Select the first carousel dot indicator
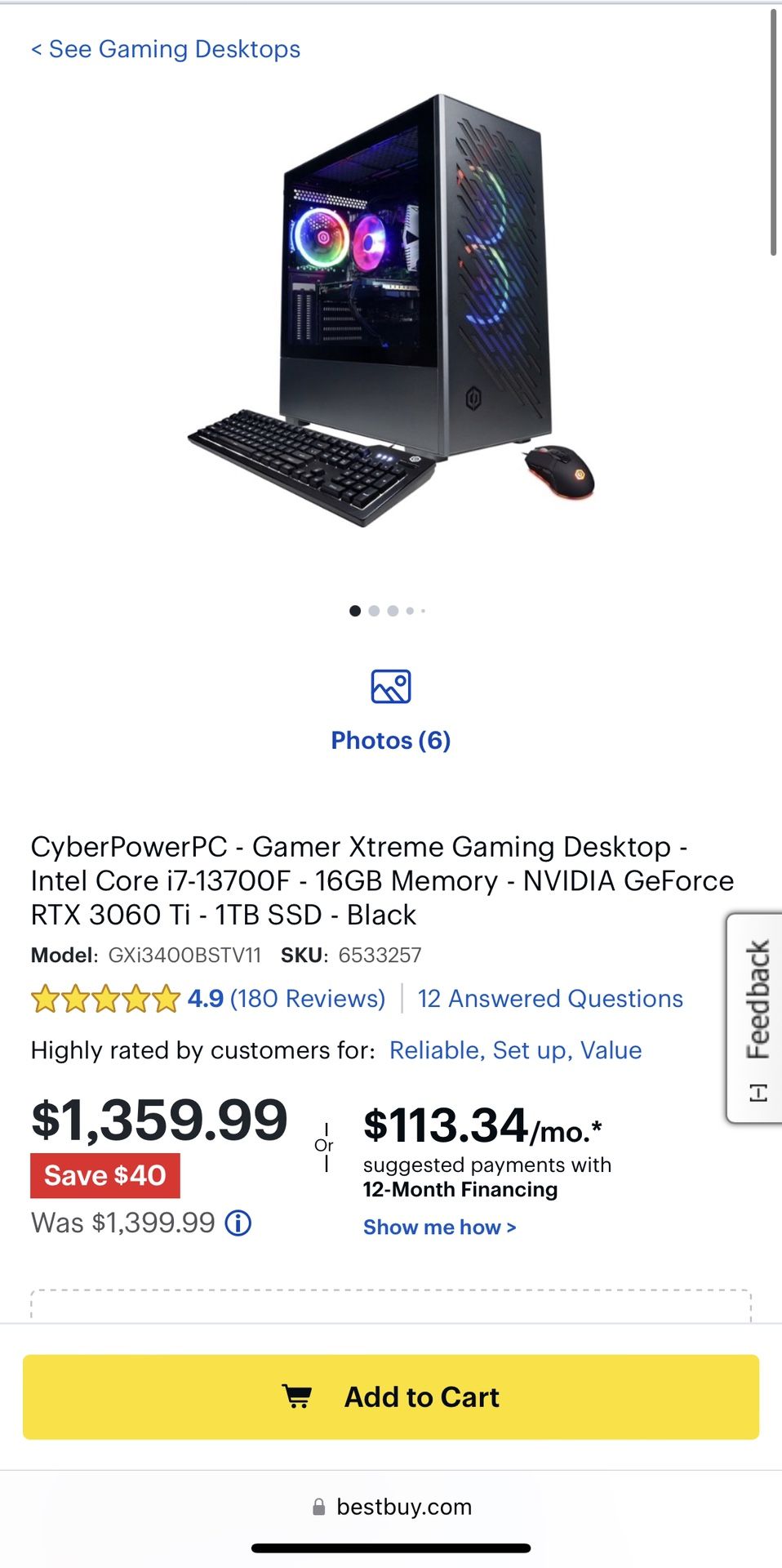Screen dimensions: 782x1568 (355, 611)
